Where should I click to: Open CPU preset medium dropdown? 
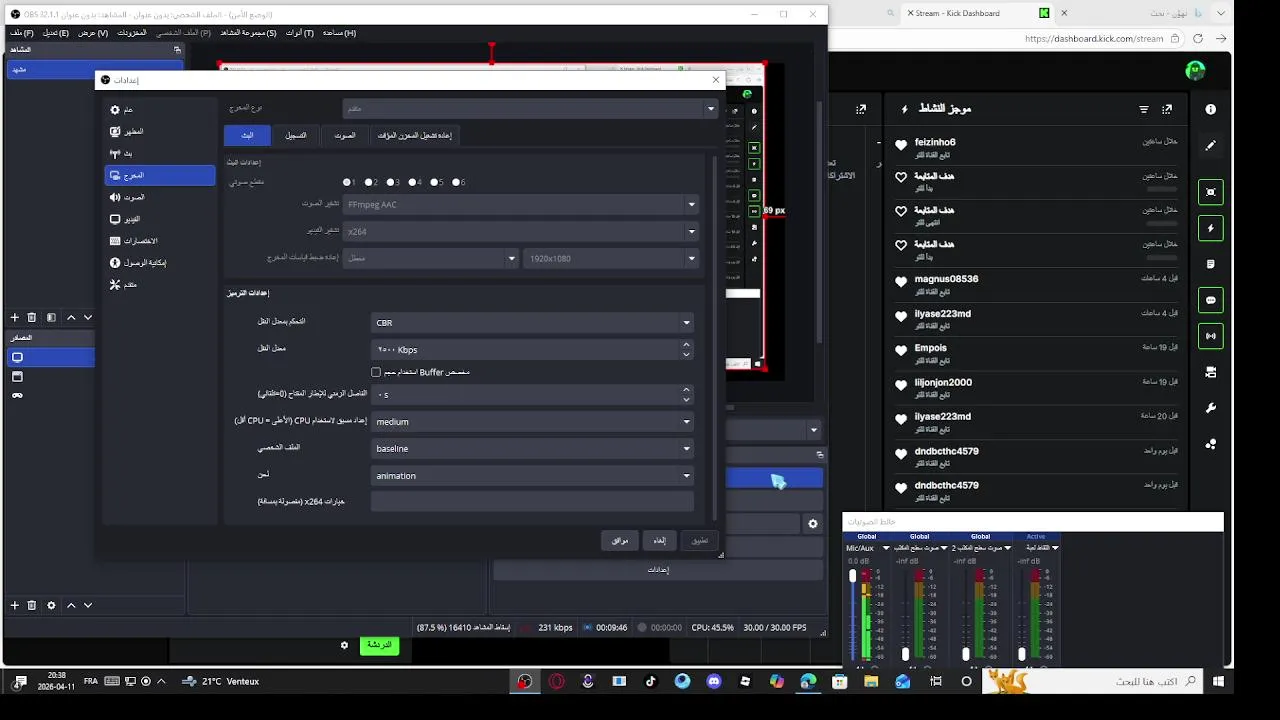click(532, 422)
